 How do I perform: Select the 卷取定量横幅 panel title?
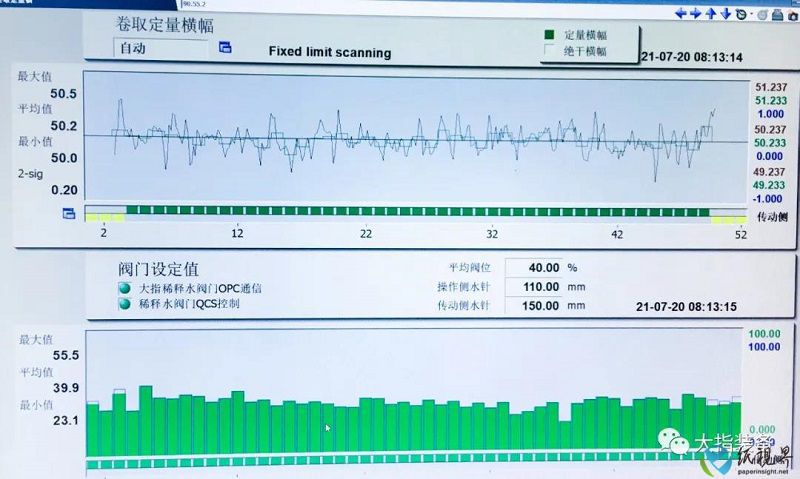tap(164, 25)
